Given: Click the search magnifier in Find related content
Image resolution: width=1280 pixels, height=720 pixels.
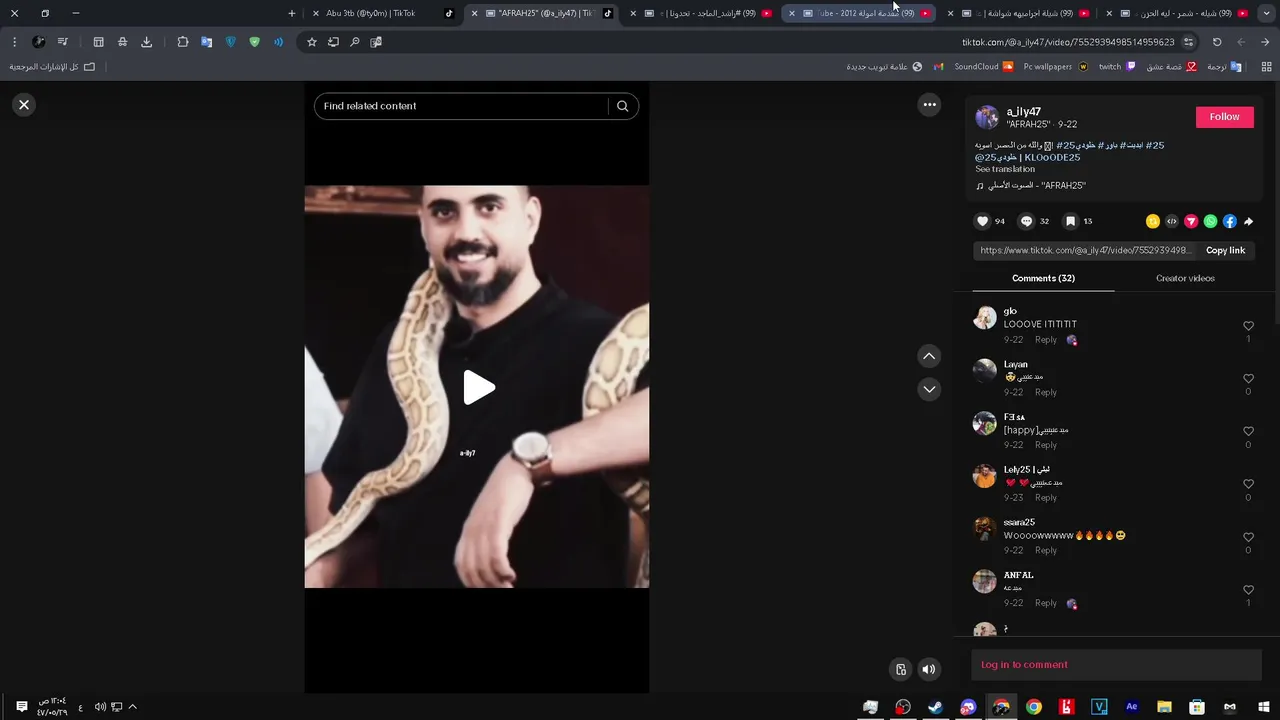Looking at the screenshot, I should 622,106.
